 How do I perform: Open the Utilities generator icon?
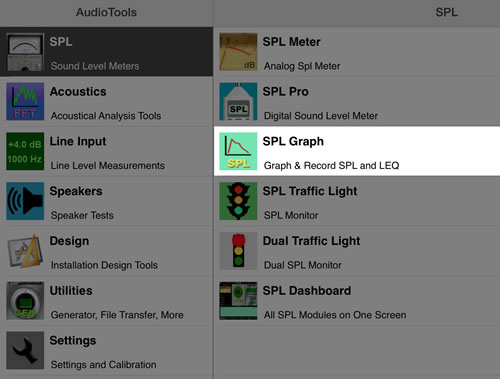(x=25, y=301)
